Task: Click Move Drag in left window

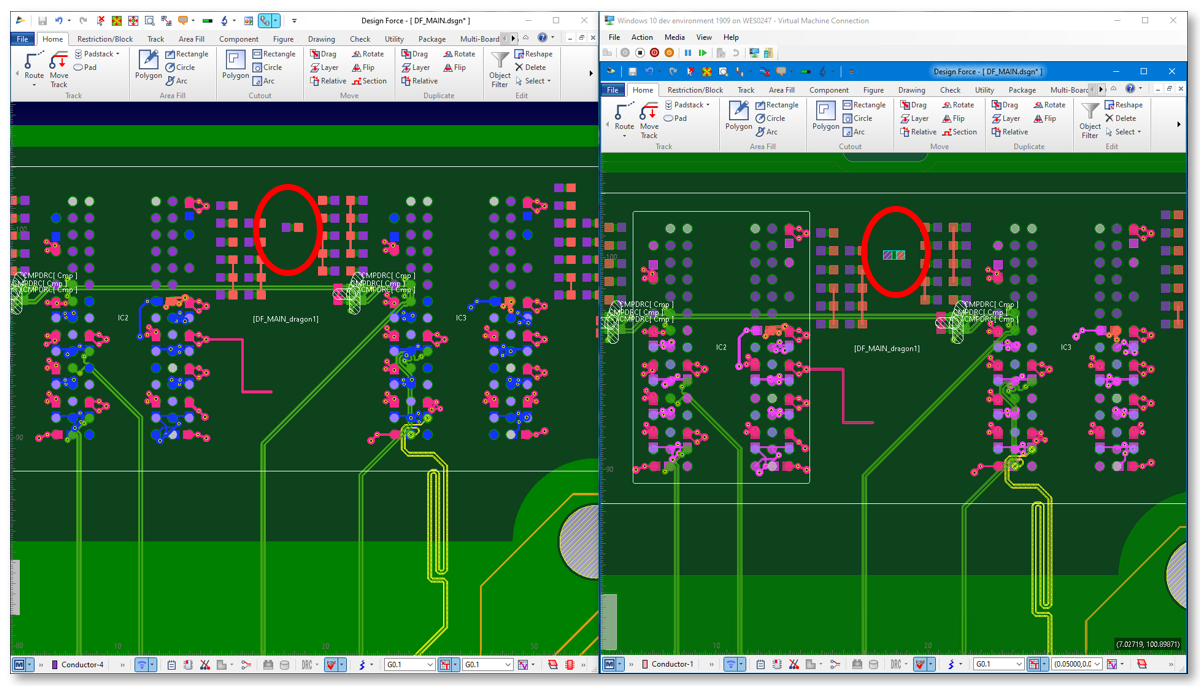Action: [x=322, y=54]
